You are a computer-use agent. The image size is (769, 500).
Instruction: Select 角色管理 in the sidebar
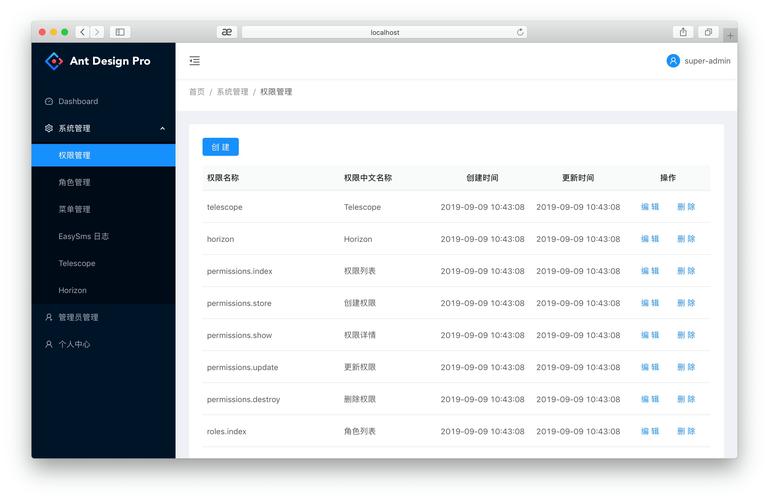(x=74, y=183)
